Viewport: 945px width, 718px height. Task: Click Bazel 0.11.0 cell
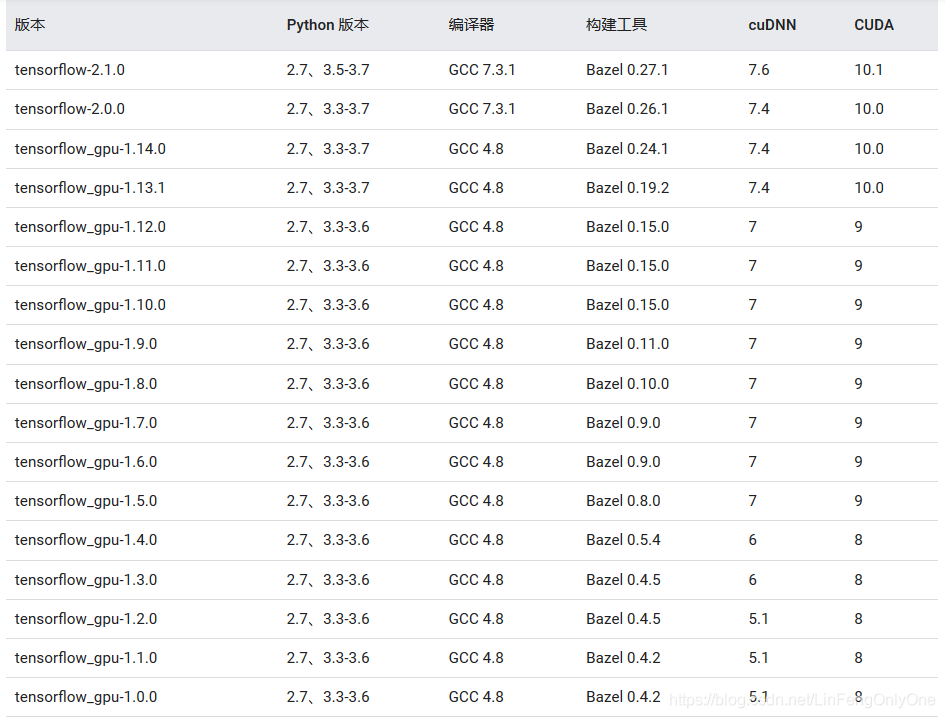click(627, 344)
